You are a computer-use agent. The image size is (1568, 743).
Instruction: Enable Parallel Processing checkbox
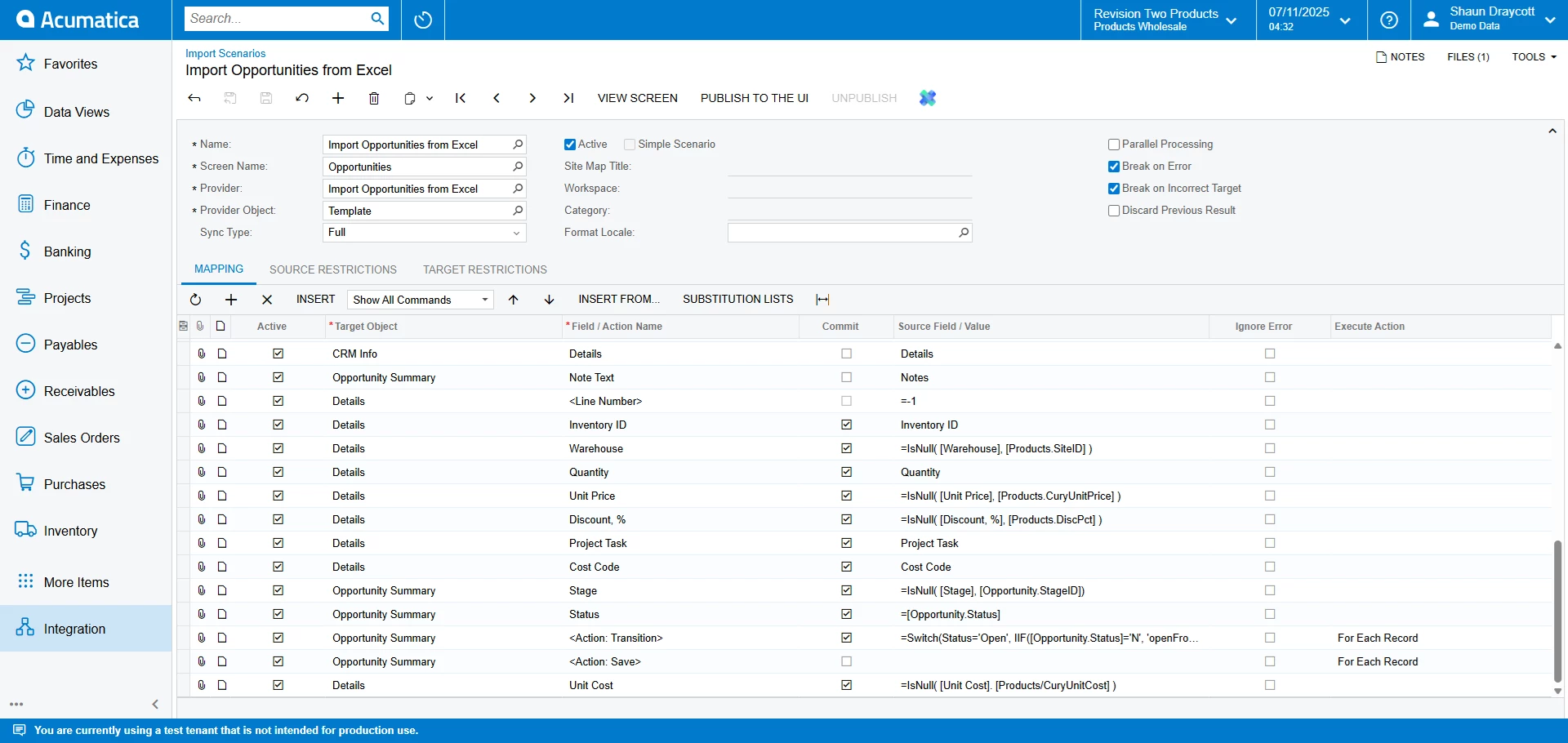click(1114, 145)
